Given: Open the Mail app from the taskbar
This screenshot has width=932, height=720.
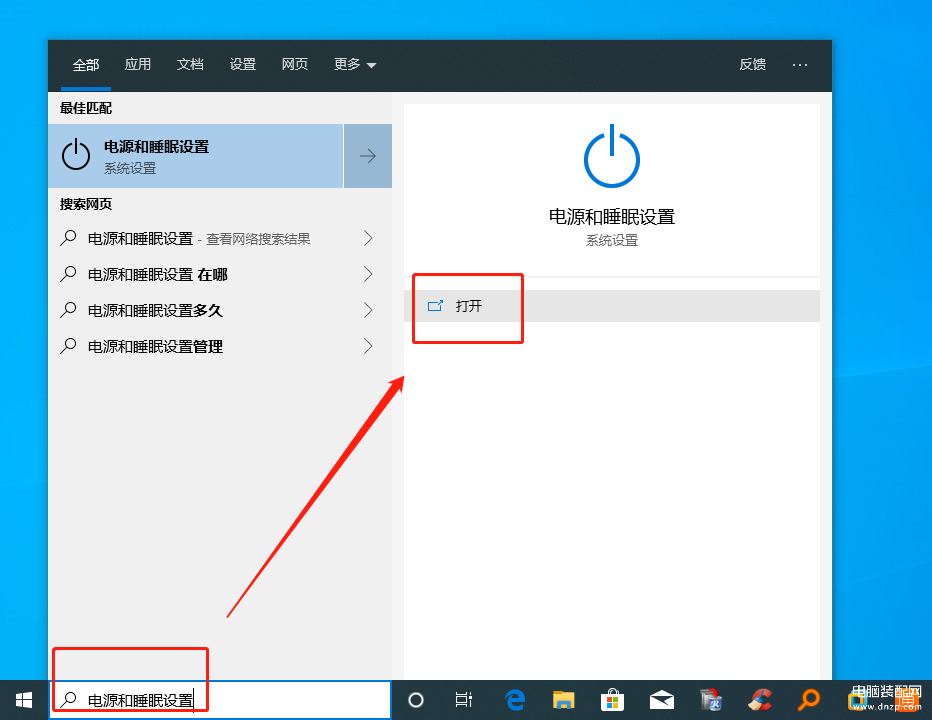Looking at the screenshot, I should click(662, 700).
